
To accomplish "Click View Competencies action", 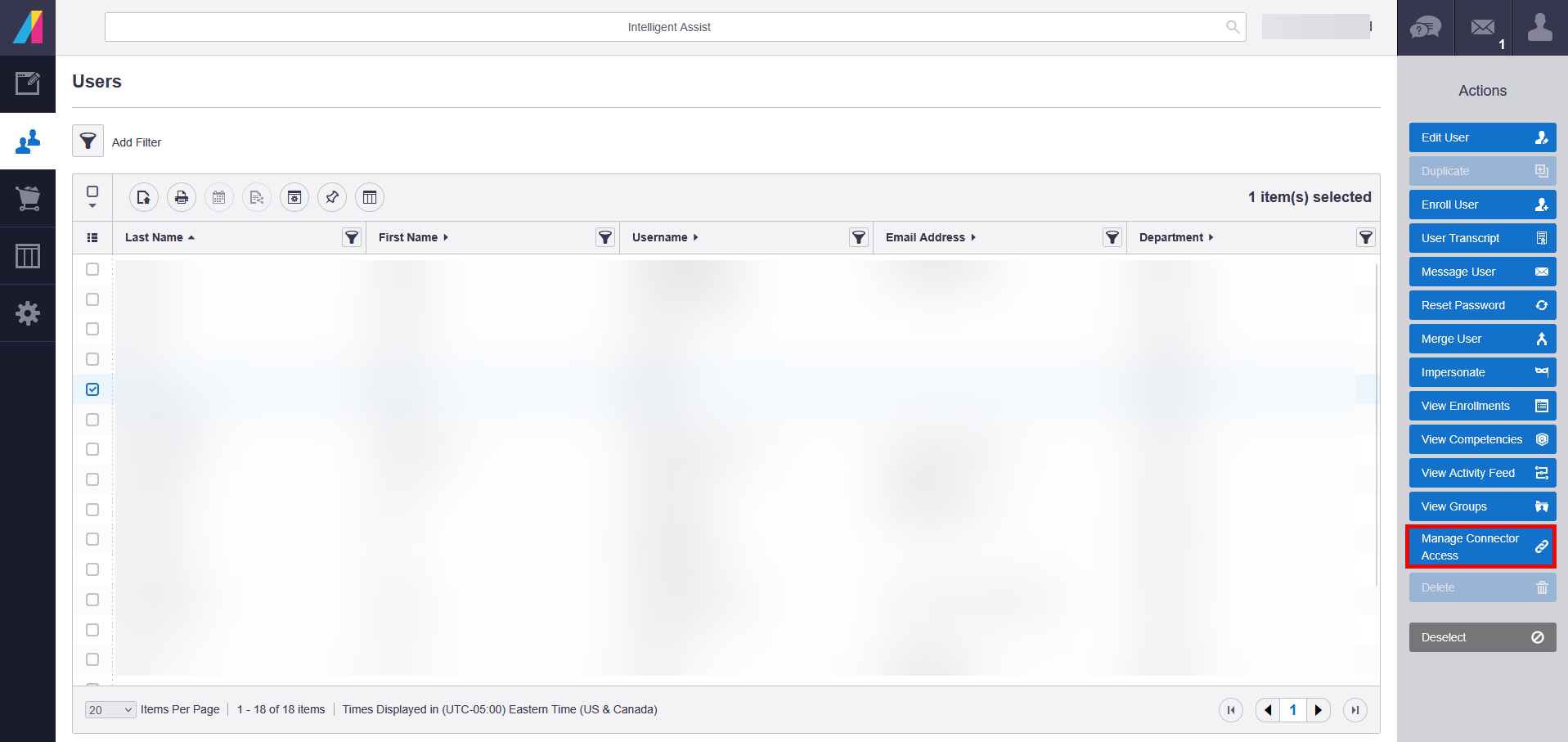I will tap(1482, 439).
